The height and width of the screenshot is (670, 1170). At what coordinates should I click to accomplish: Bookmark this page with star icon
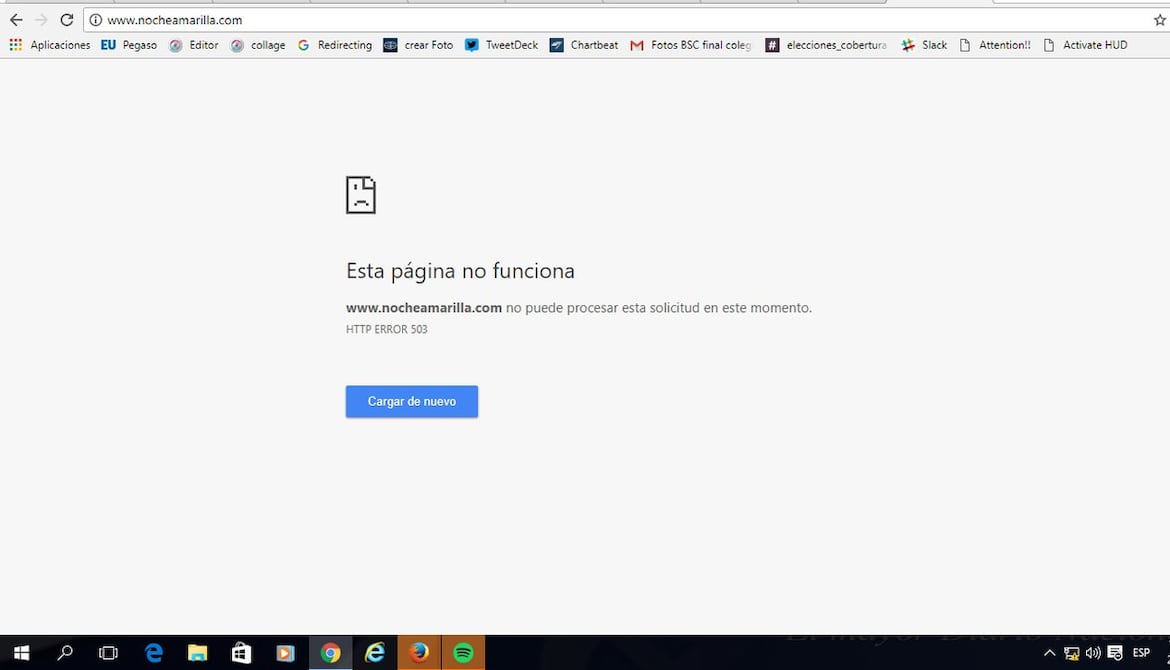1160,20
